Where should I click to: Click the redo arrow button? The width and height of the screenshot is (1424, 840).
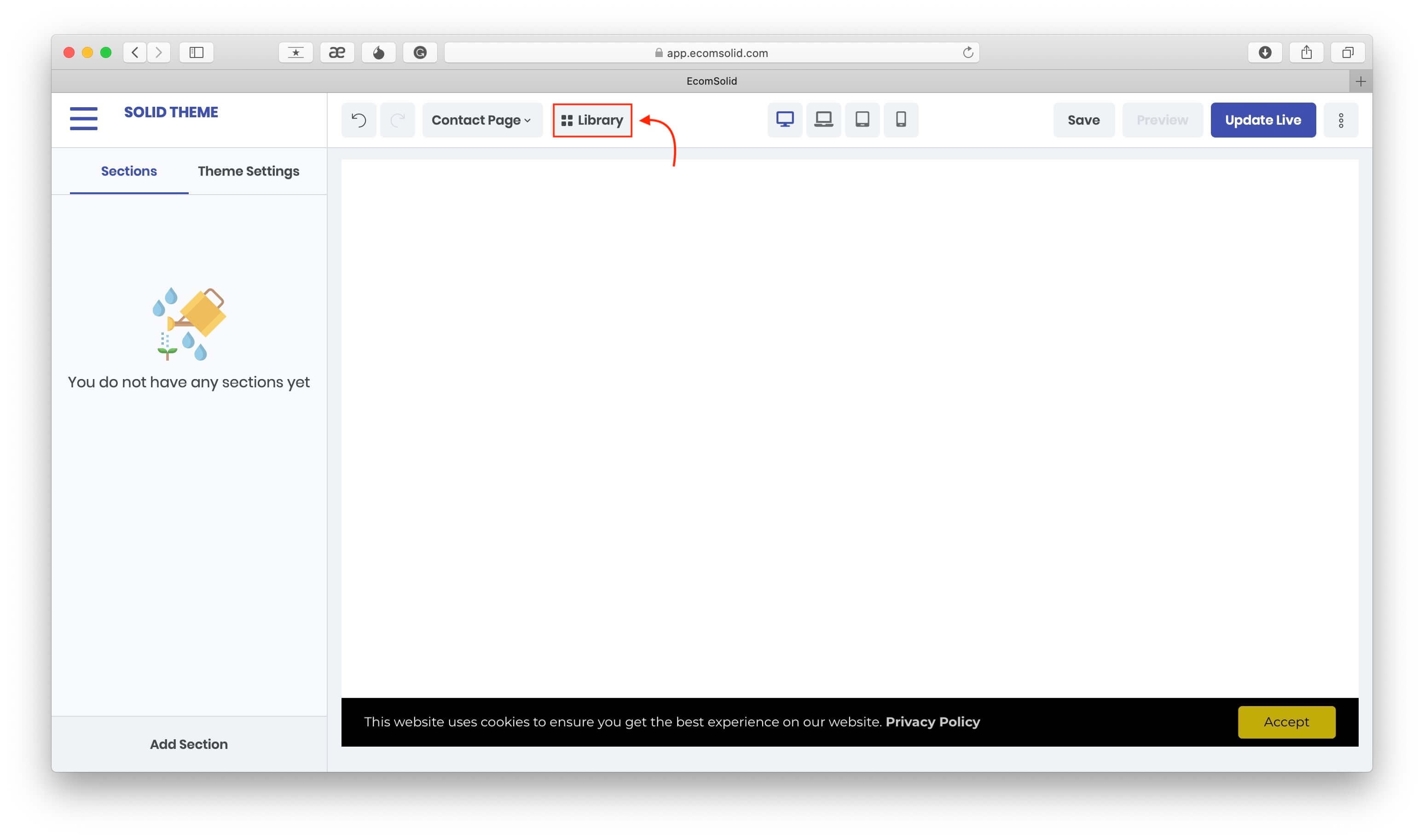(x=398, y=120)
